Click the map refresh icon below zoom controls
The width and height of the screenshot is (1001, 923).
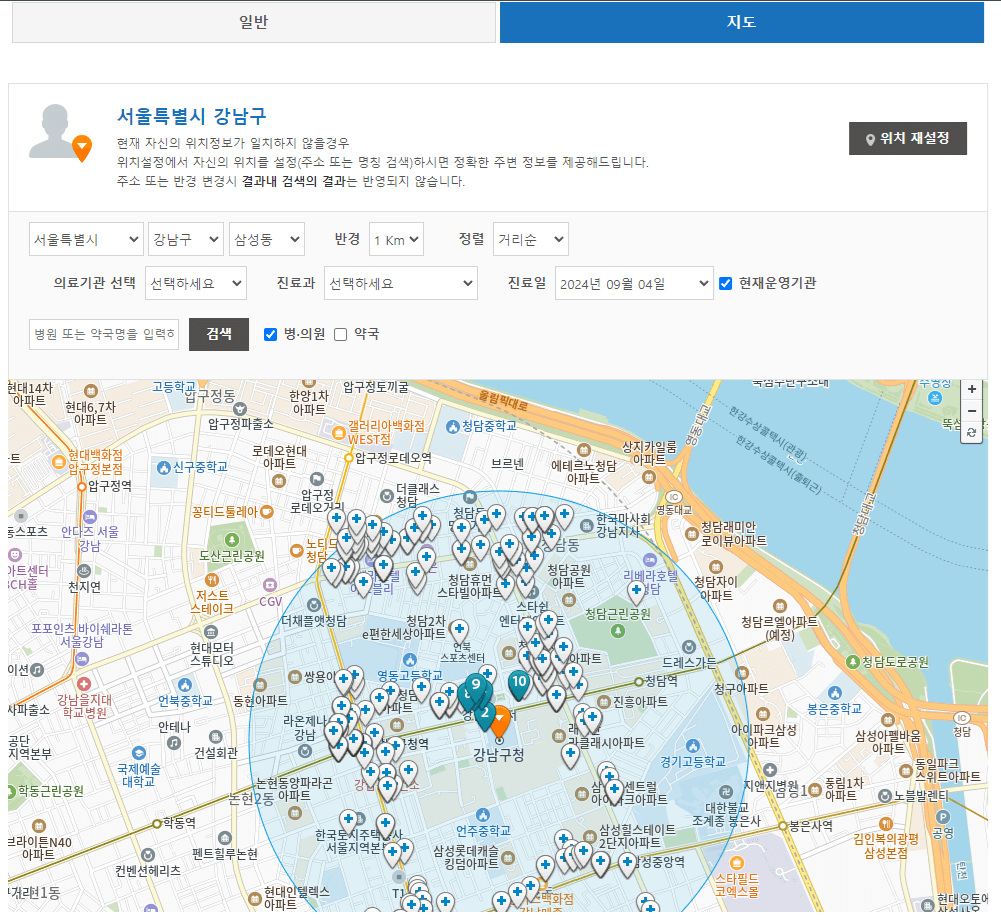tap(971, 433)
